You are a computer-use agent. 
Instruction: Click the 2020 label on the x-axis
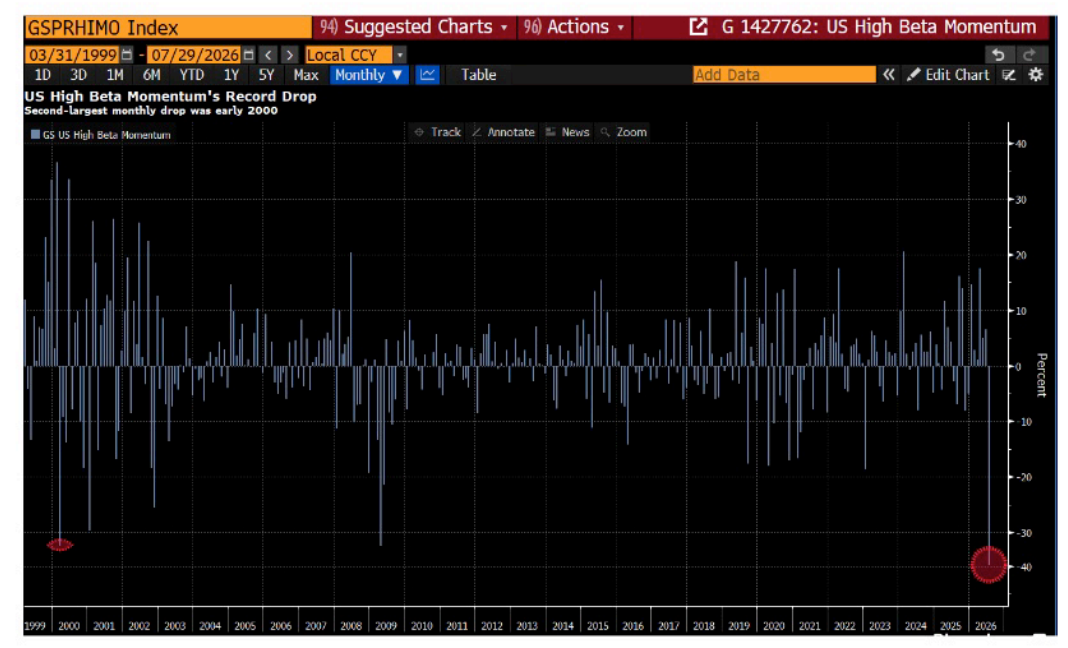[774, 626]
